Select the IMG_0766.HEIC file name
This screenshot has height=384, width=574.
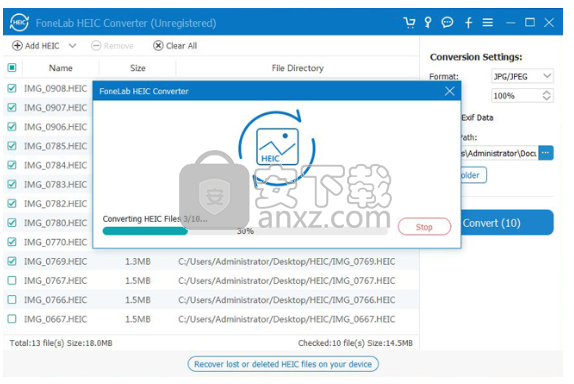(x=56, y=300)
